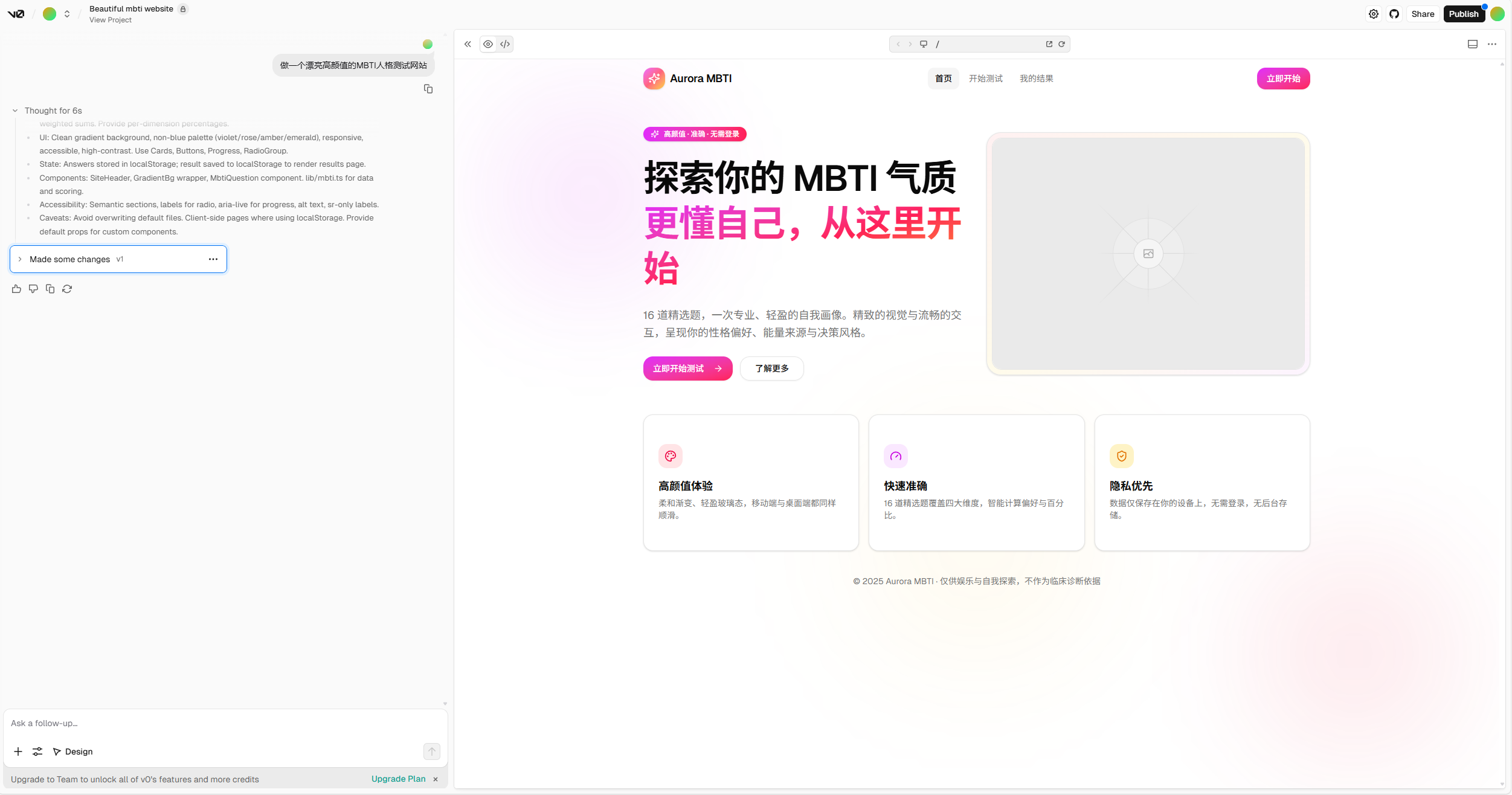Click the pink 立即开始测试 gradient button
This screenshot has width=1512, height=795.
coord(687,369)
